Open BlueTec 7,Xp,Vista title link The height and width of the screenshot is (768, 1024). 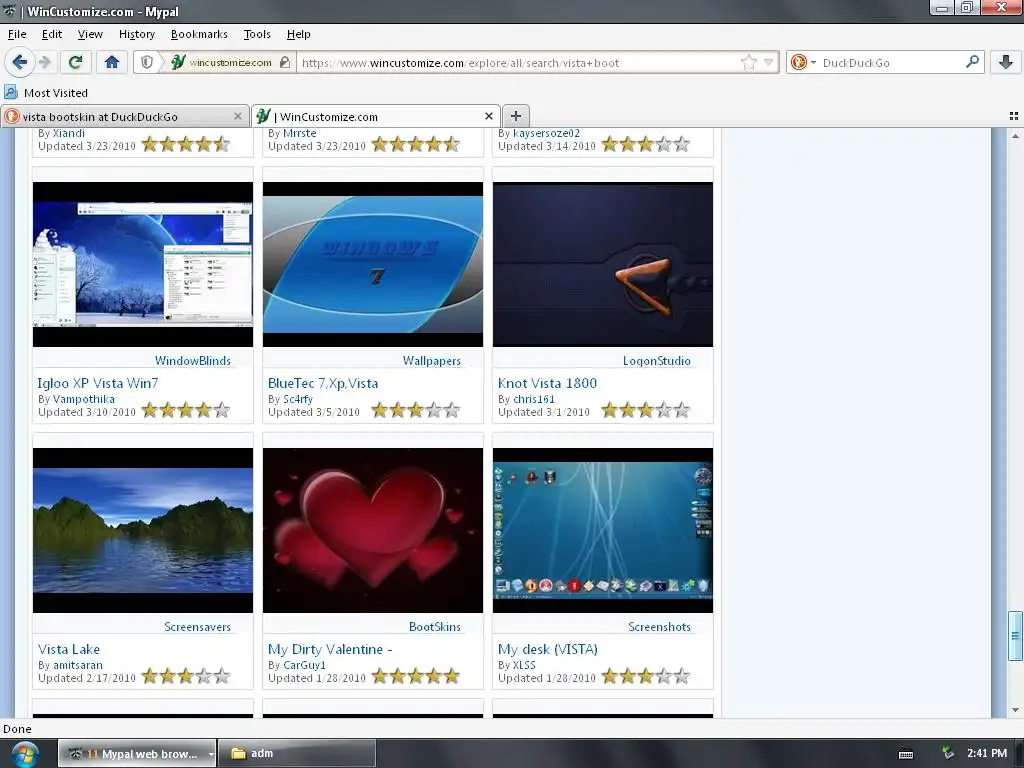tap(323, 383)
